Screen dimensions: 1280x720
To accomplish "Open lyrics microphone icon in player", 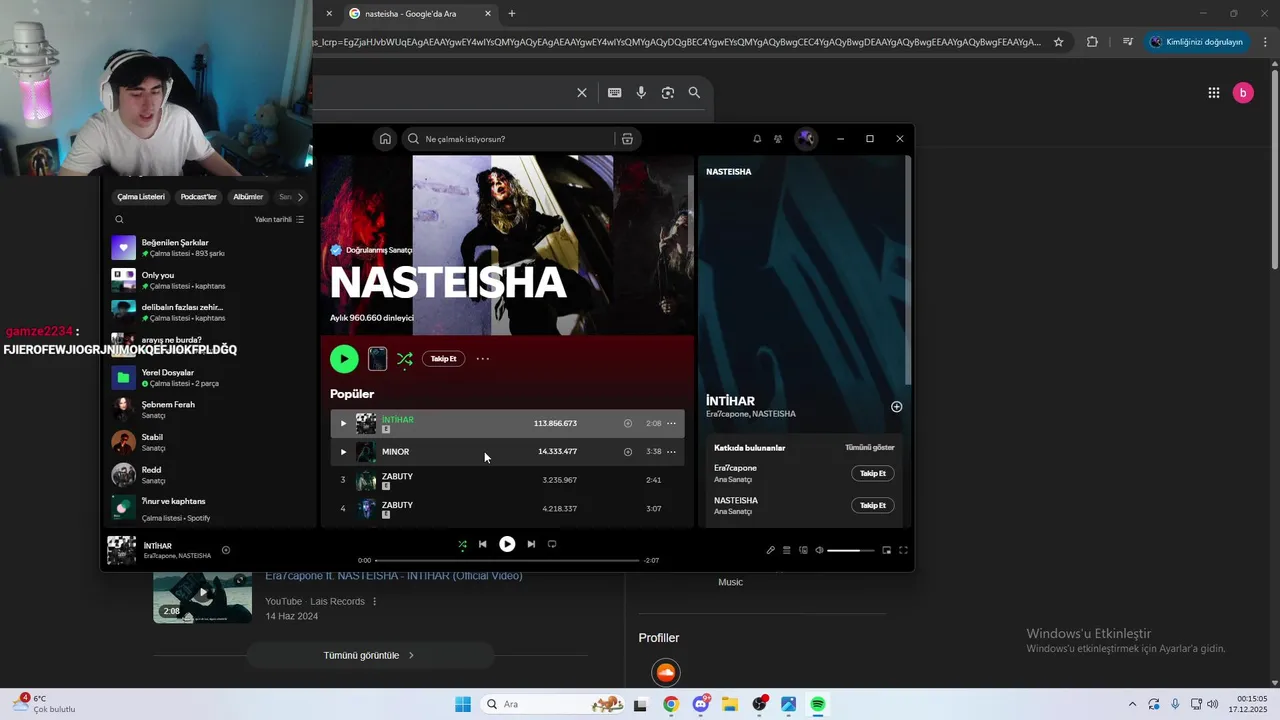I will click(x=770, y=550).
